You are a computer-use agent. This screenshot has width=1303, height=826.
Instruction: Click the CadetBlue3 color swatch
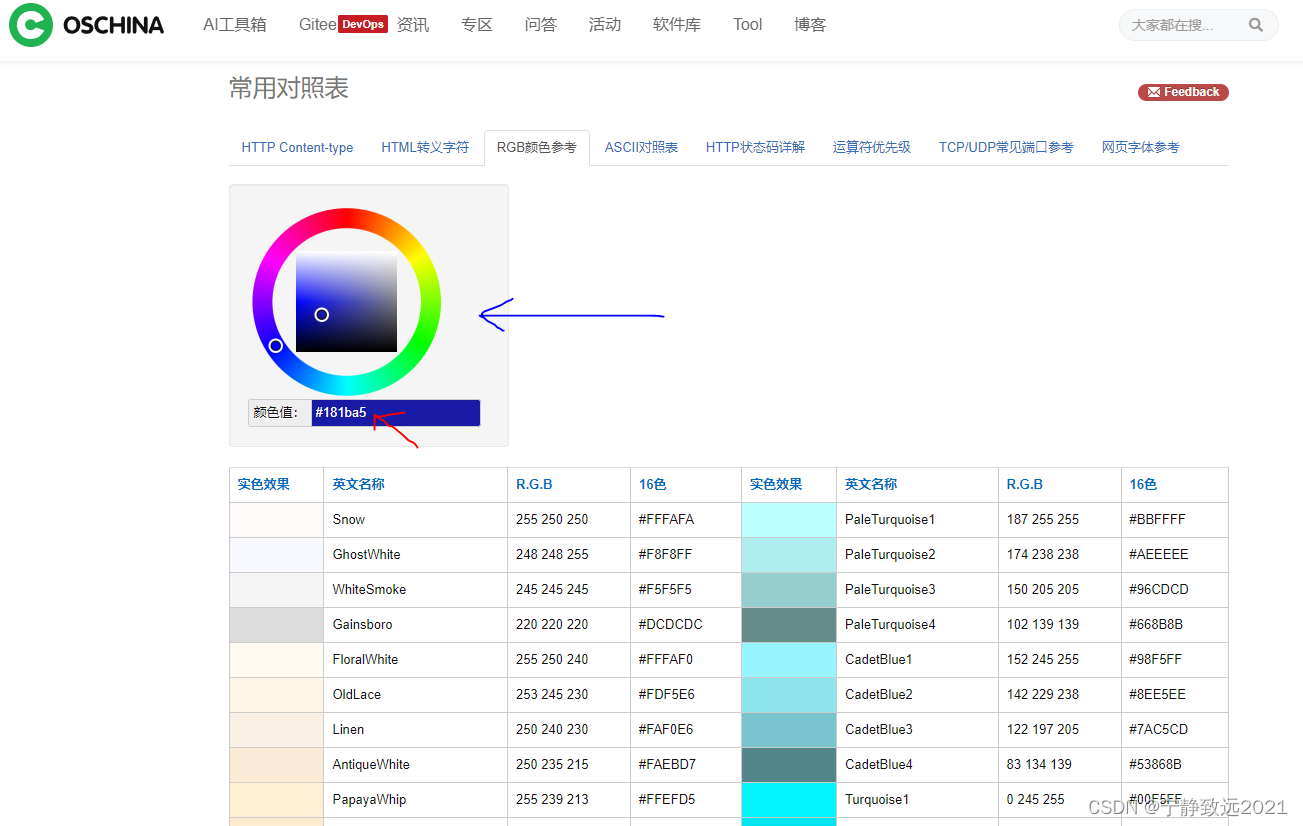pyautogui.click(x=788, y=730)
